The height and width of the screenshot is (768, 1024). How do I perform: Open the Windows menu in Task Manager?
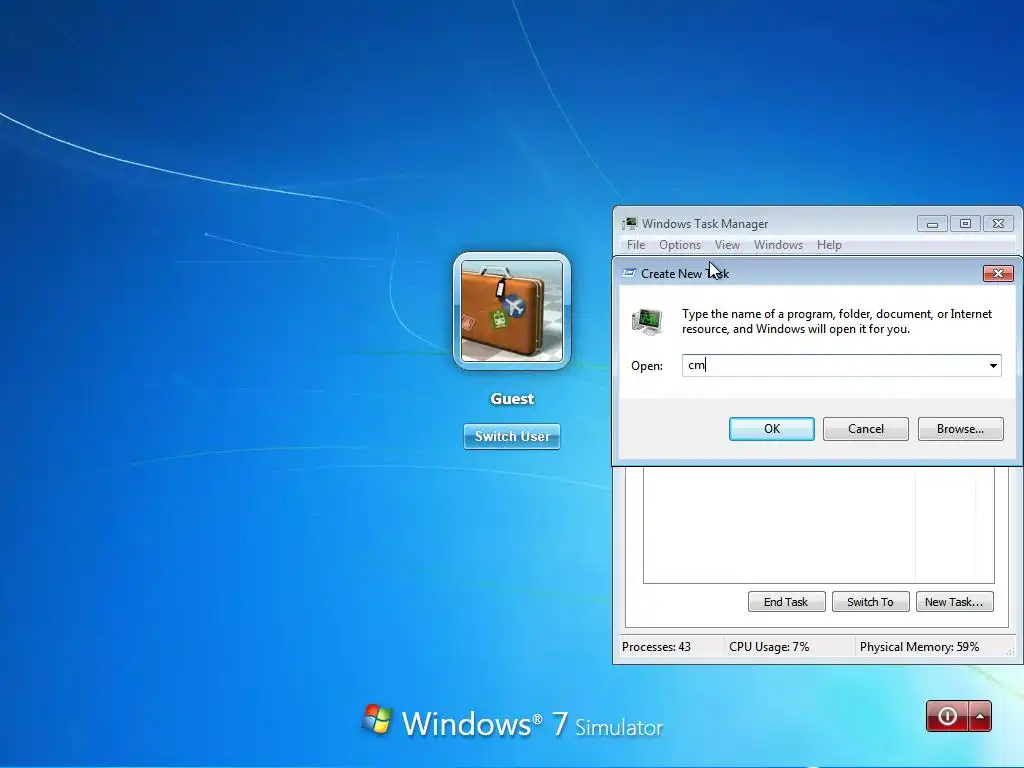pos(778,245)
